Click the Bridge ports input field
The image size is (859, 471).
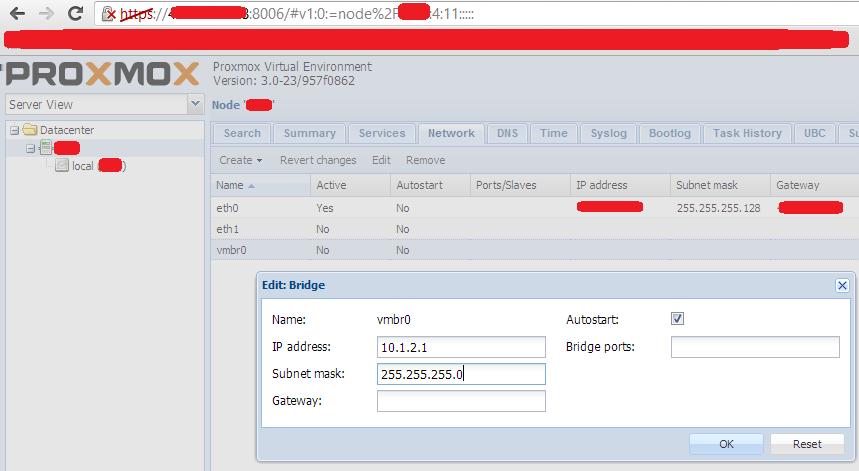click(755, 347)
